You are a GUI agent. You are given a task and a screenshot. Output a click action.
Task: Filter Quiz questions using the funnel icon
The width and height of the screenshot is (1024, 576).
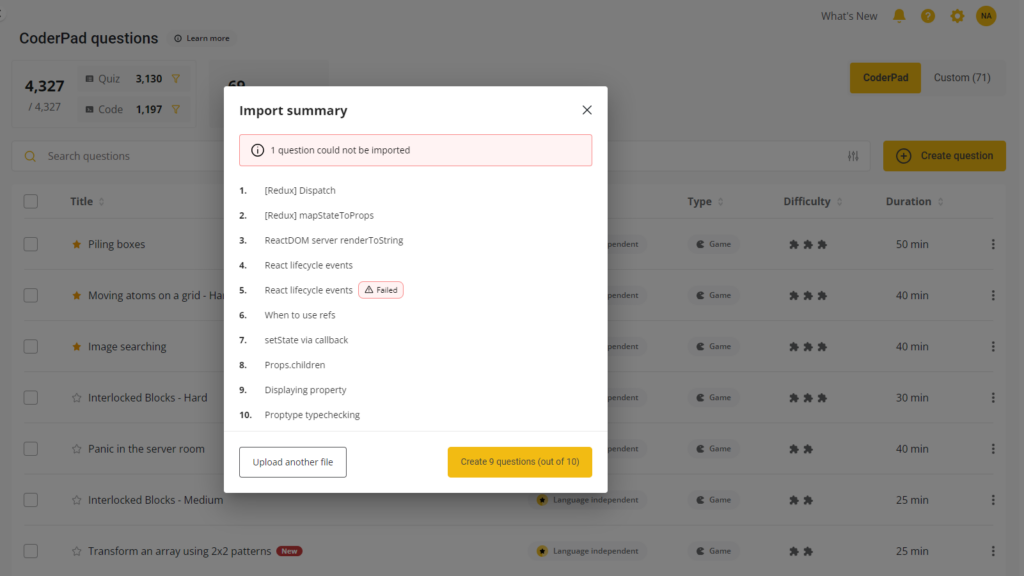[176, 79]
